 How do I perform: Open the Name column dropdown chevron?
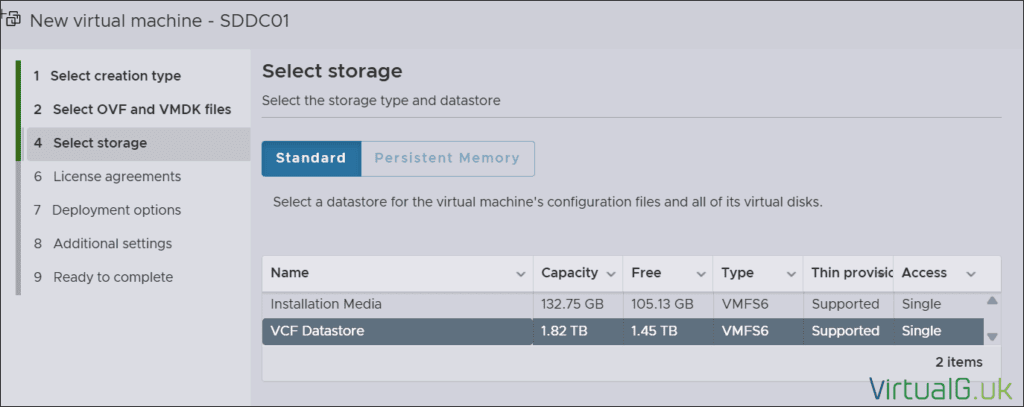coord(520,274)
